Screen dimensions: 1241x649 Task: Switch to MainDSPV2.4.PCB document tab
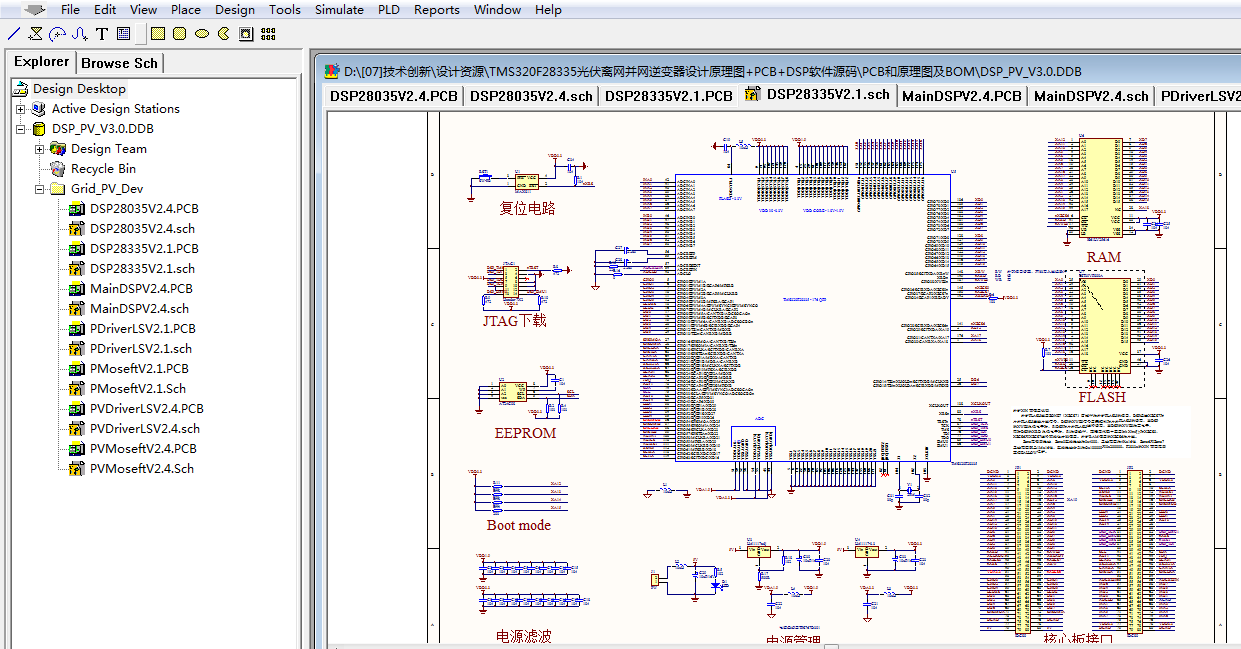pyautogui.click(x=962, y=96)
